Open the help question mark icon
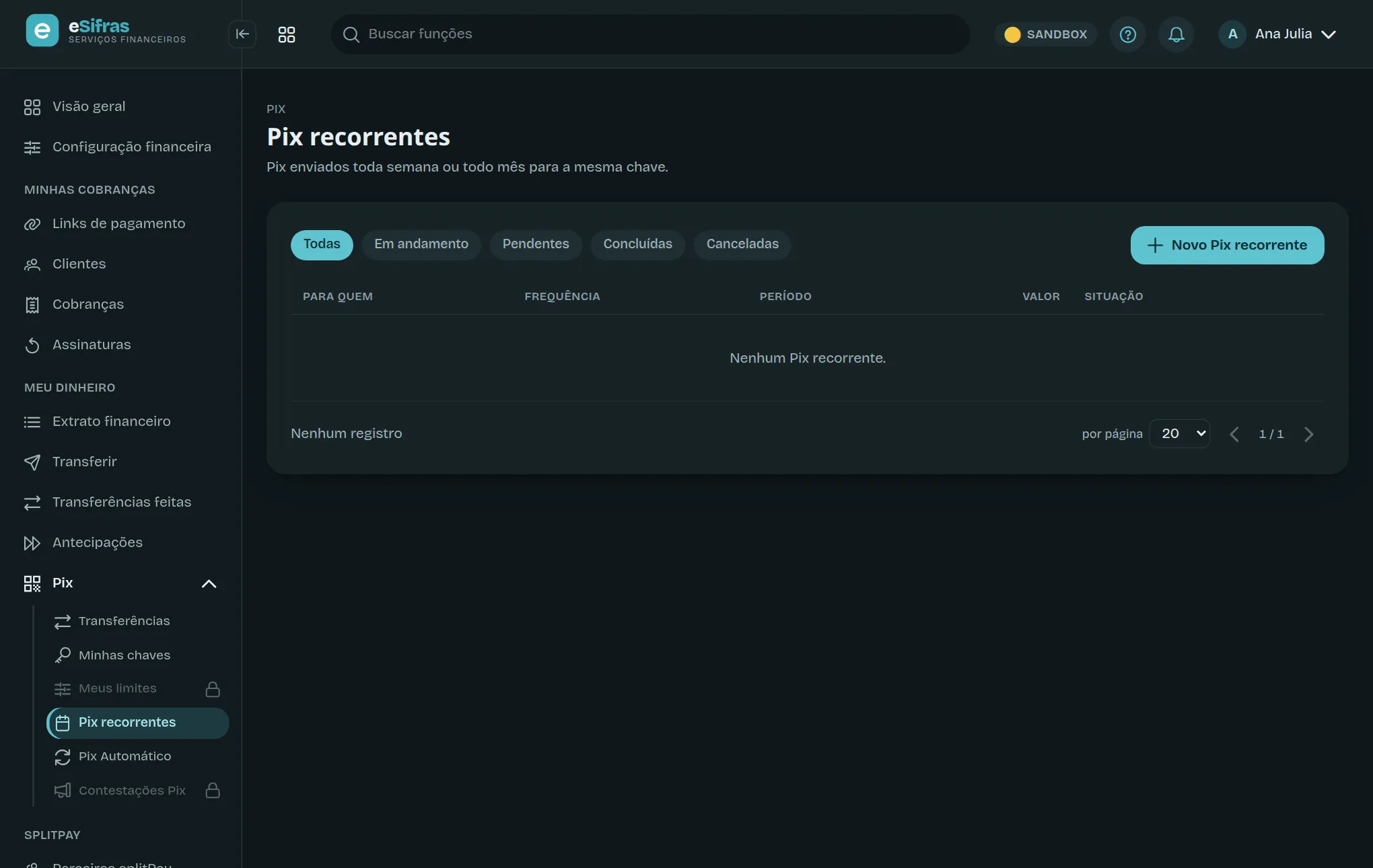 pos(1127,34)
